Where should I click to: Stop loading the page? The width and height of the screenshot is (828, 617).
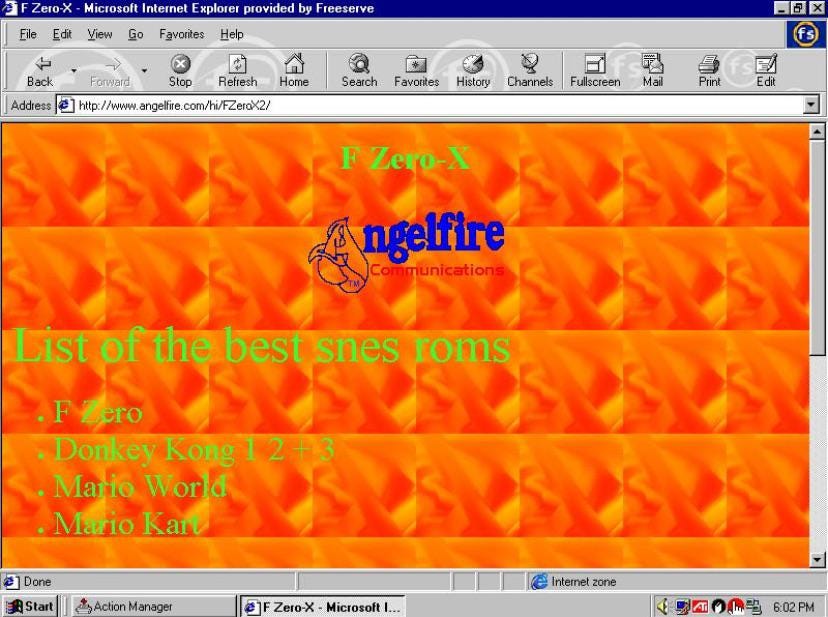pyautogui.click(x=179, y=68)
